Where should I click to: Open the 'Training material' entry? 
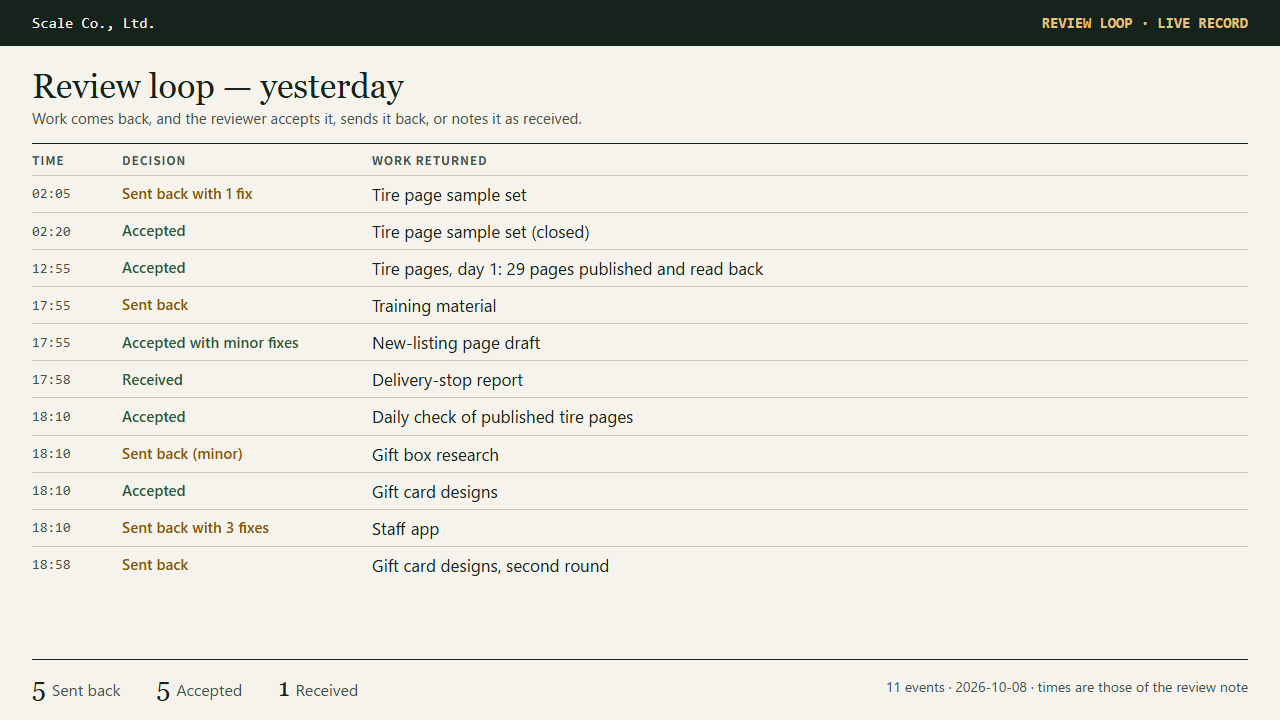pyautogui.click(x=434, y=306)
